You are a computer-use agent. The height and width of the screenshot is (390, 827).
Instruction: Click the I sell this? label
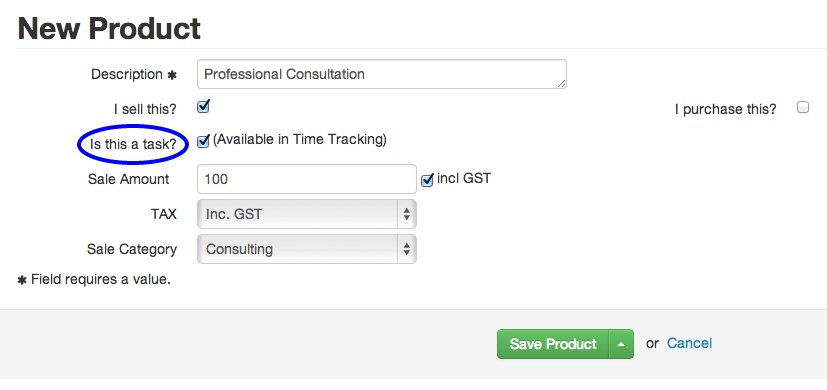[x=146, y=109]
